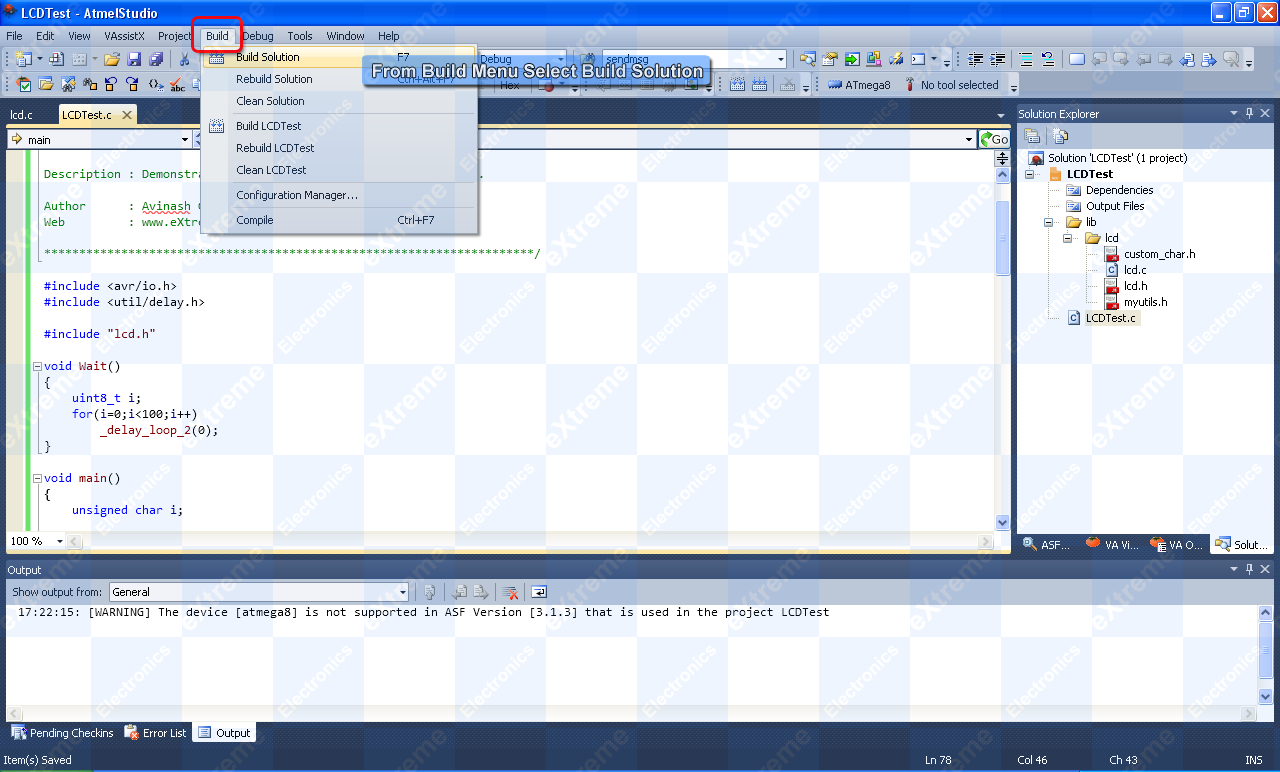Click Clear All icon in Output toolbar
The height and width of the screenshot is (772, 1280).
tap(510, 592)
